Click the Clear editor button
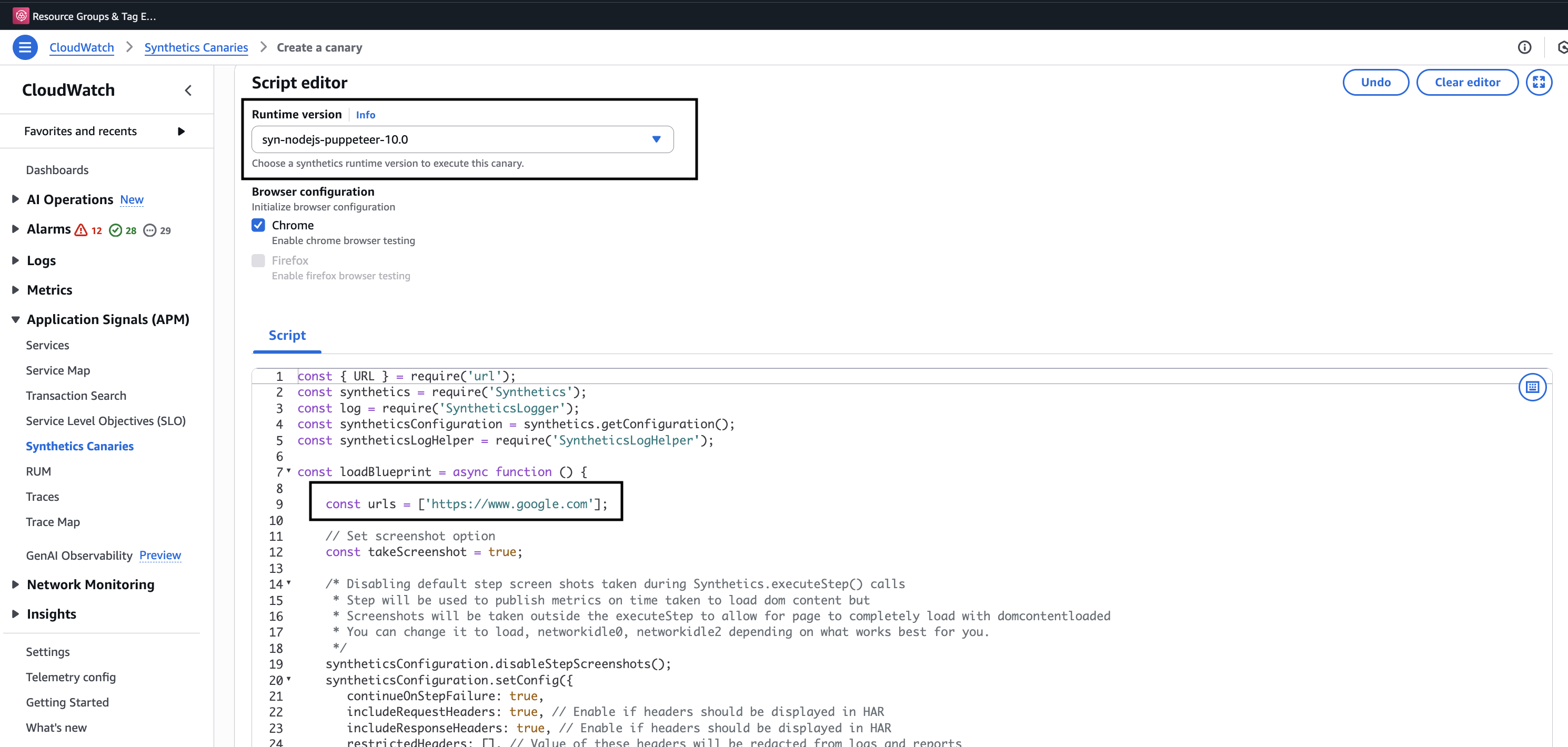Image resolution: width=1568 pixels, height=747 pixels. pyautogui.click(x=1467, y=82)
